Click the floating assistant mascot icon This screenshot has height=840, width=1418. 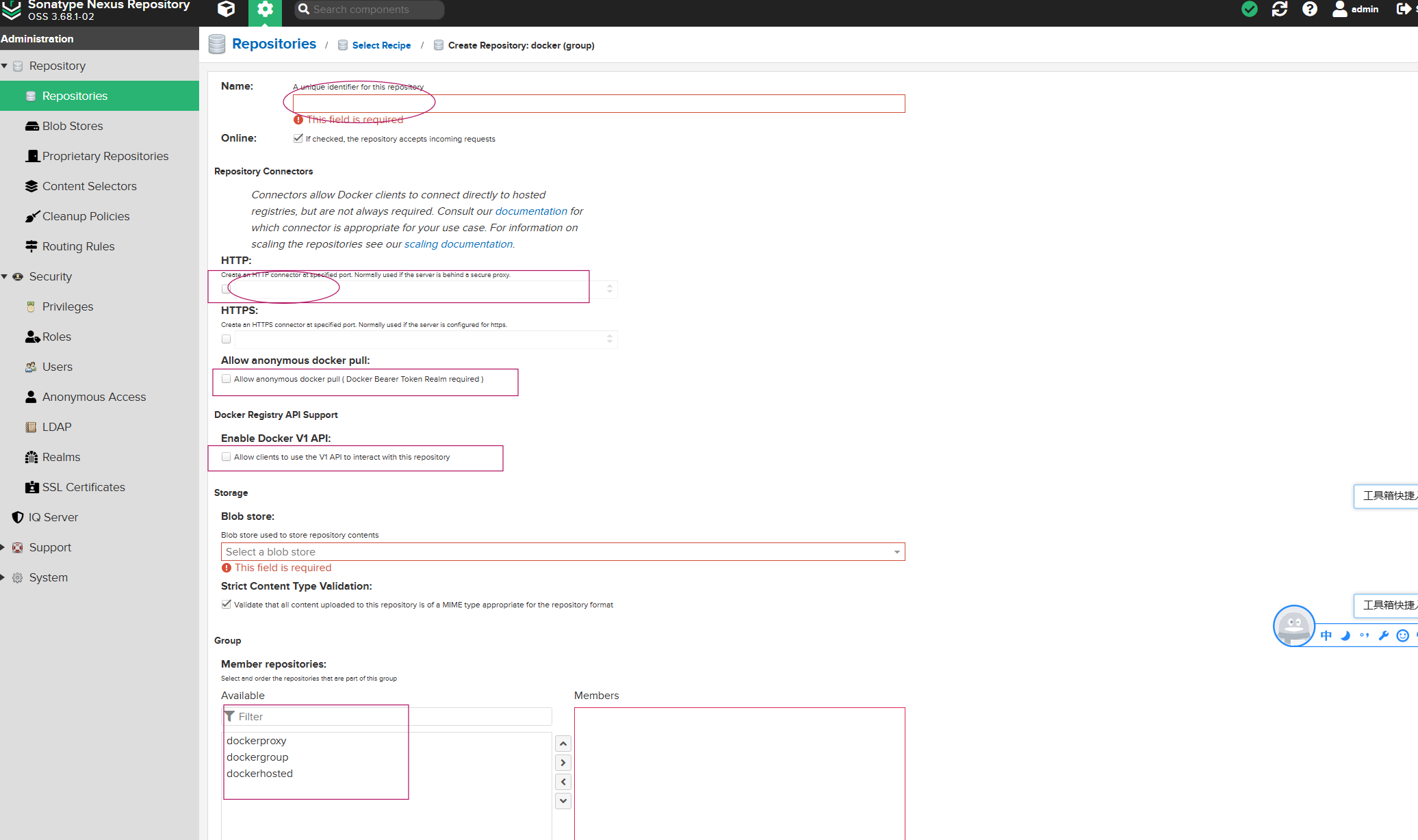point(1293,625)
